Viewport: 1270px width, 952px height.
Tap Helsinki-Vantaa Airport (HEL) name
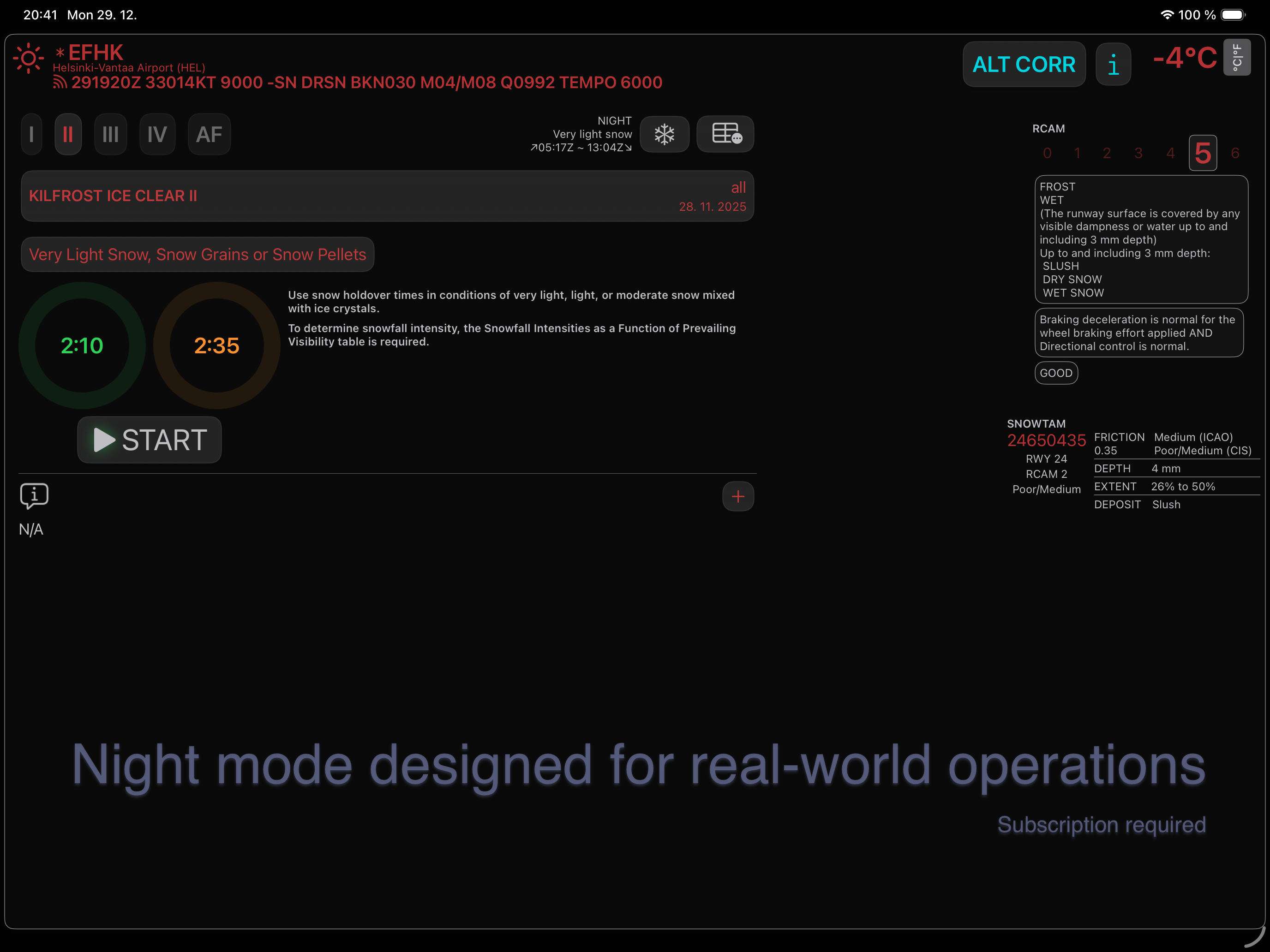[x=129, y=68]
